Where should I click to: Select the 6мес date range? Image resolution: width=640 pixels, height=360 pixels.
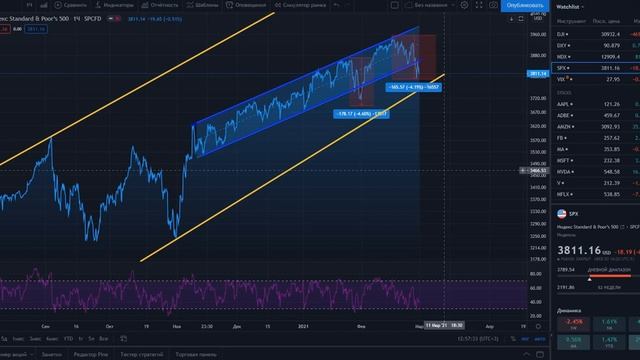pos(52,339)
